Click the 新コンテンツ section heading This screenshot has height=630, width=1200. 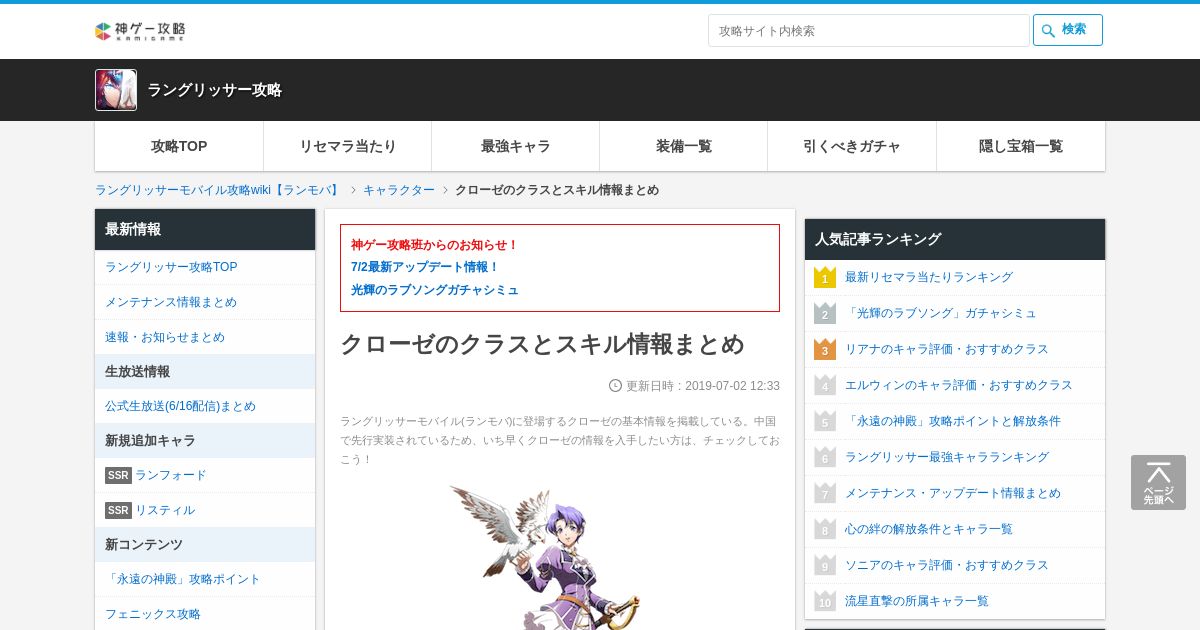point(205,544)
